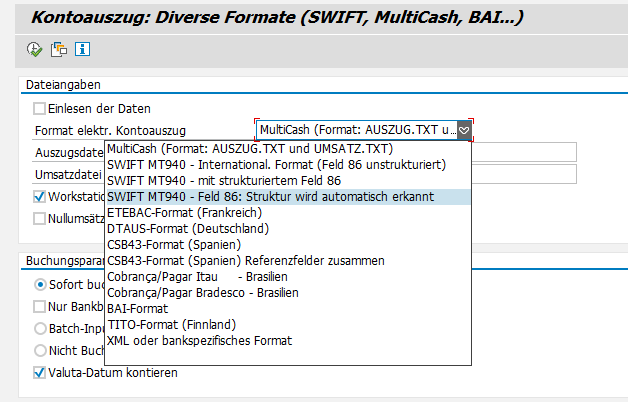
Task: Click into the Umsatzdatei input field
Action: (x=523, y=174)
